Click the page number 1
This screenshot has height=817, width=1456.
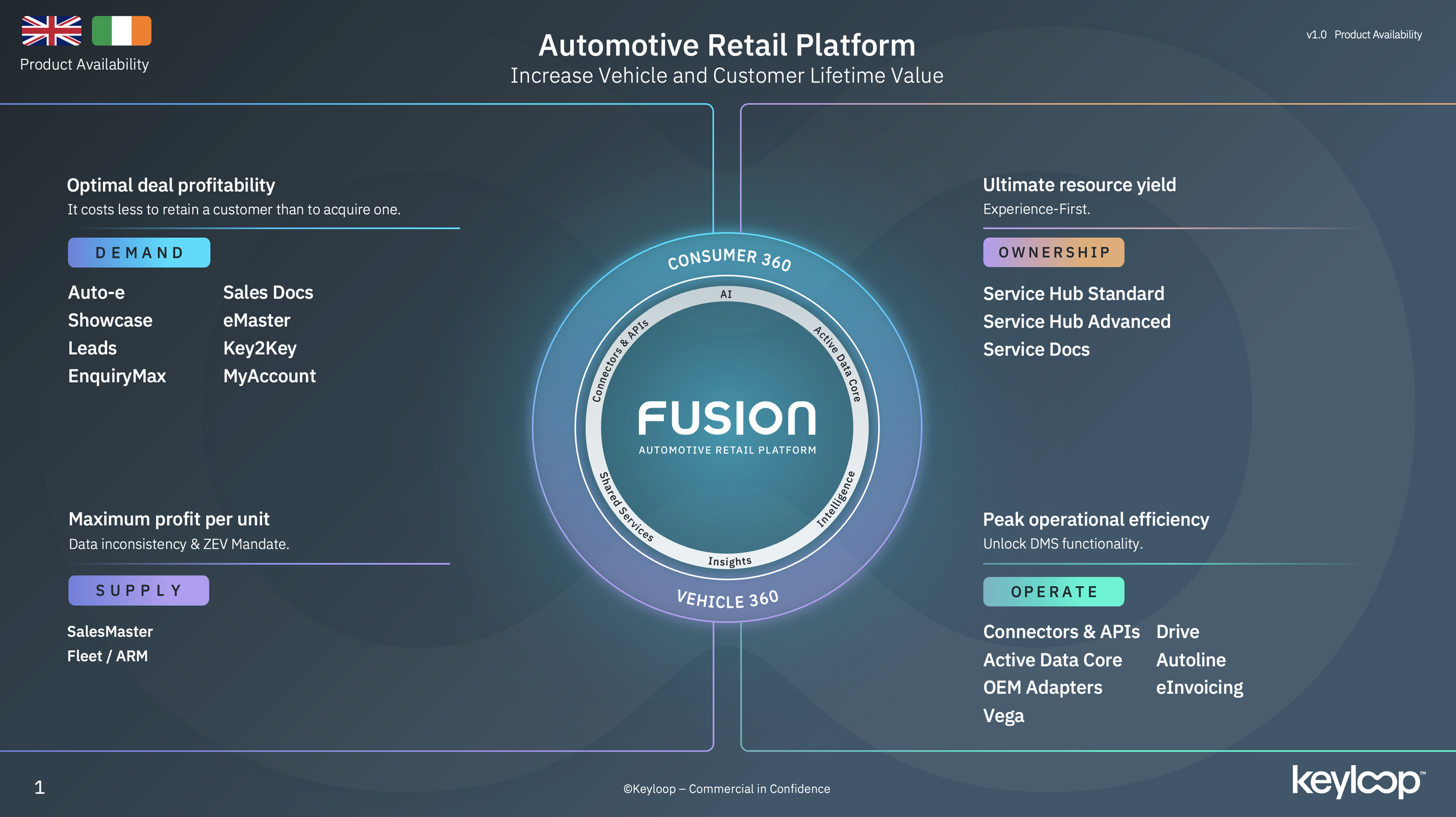(39, 787)
